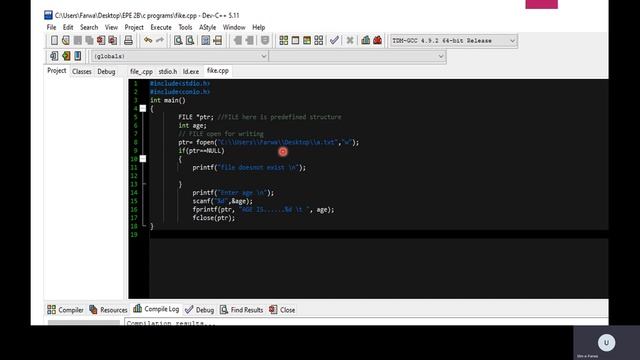Click the 'int main()' code line
This screenshot has width=640, height=360.
168,100
